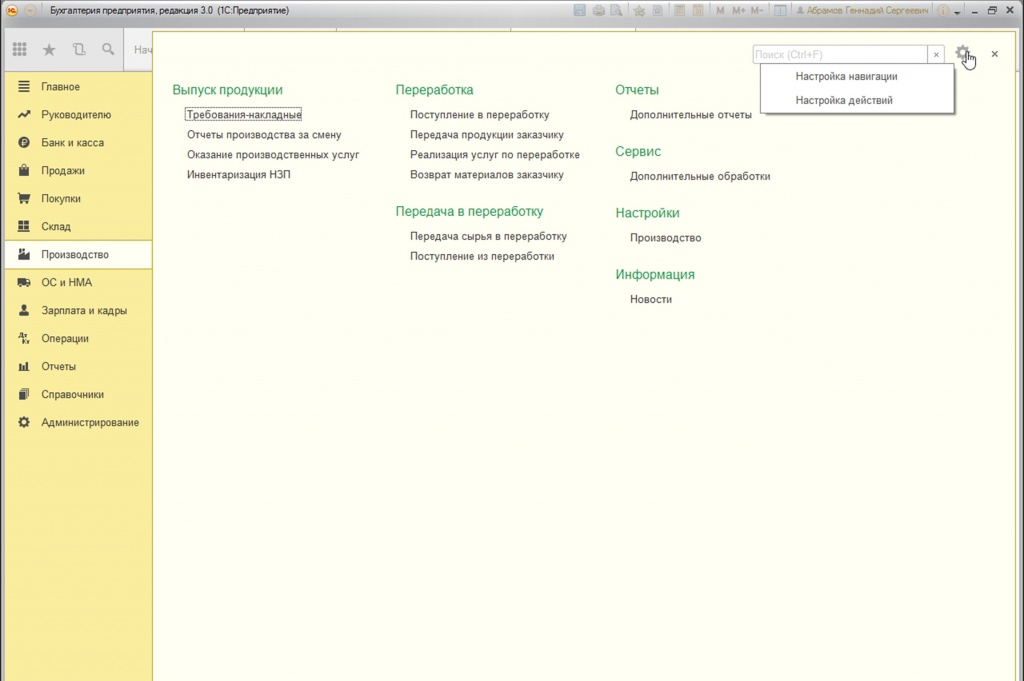Click the gear settings icon near search
Viewport: 1024px width, 681px height.
962,53
